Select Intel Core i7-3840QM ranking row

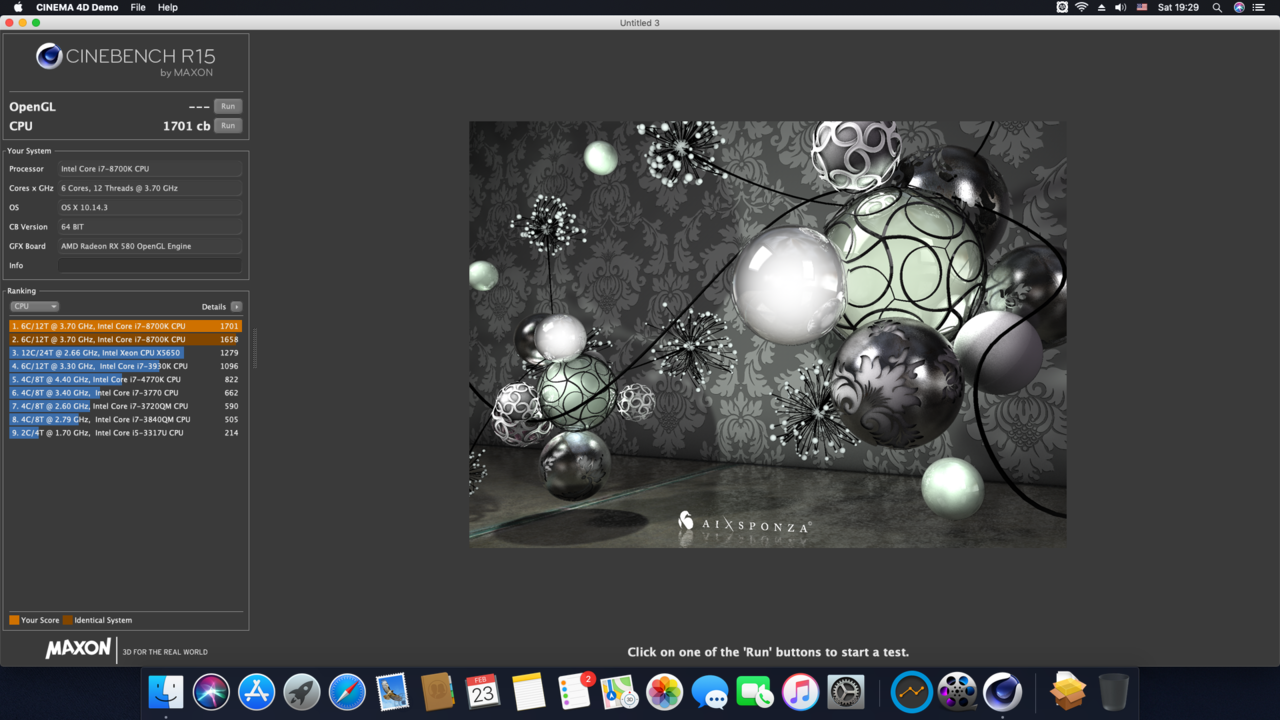click(126, 419)
